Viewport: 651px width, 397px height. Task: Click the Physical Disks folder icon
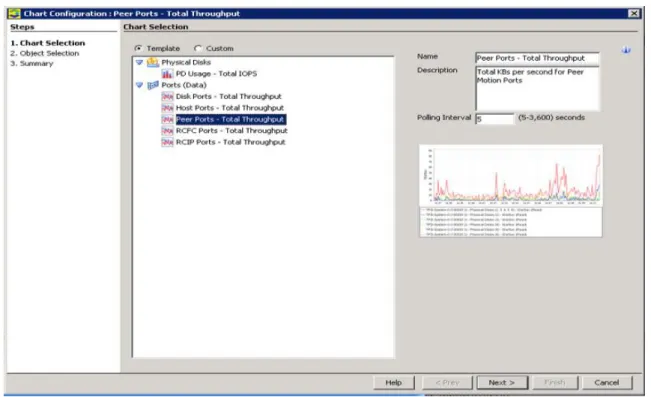click(x=153, y=62)
